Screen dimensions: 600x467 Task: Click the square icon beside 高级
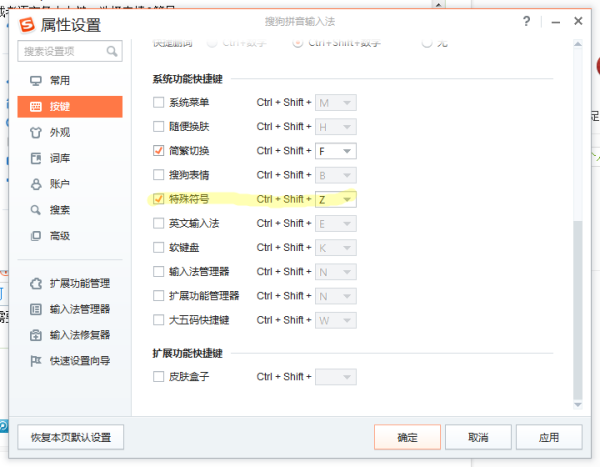(x=36, y=236)
